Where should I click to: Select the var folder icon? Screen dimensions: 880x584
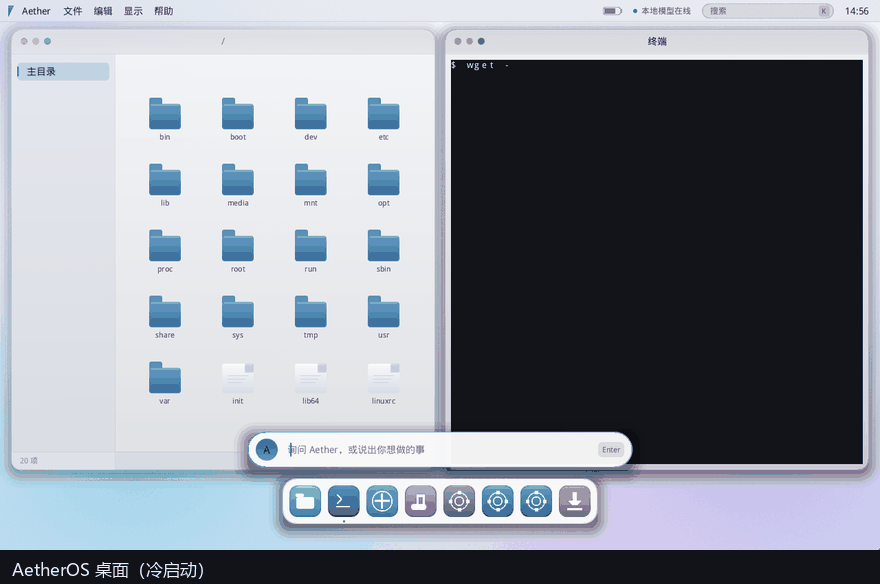click(164, 378)
